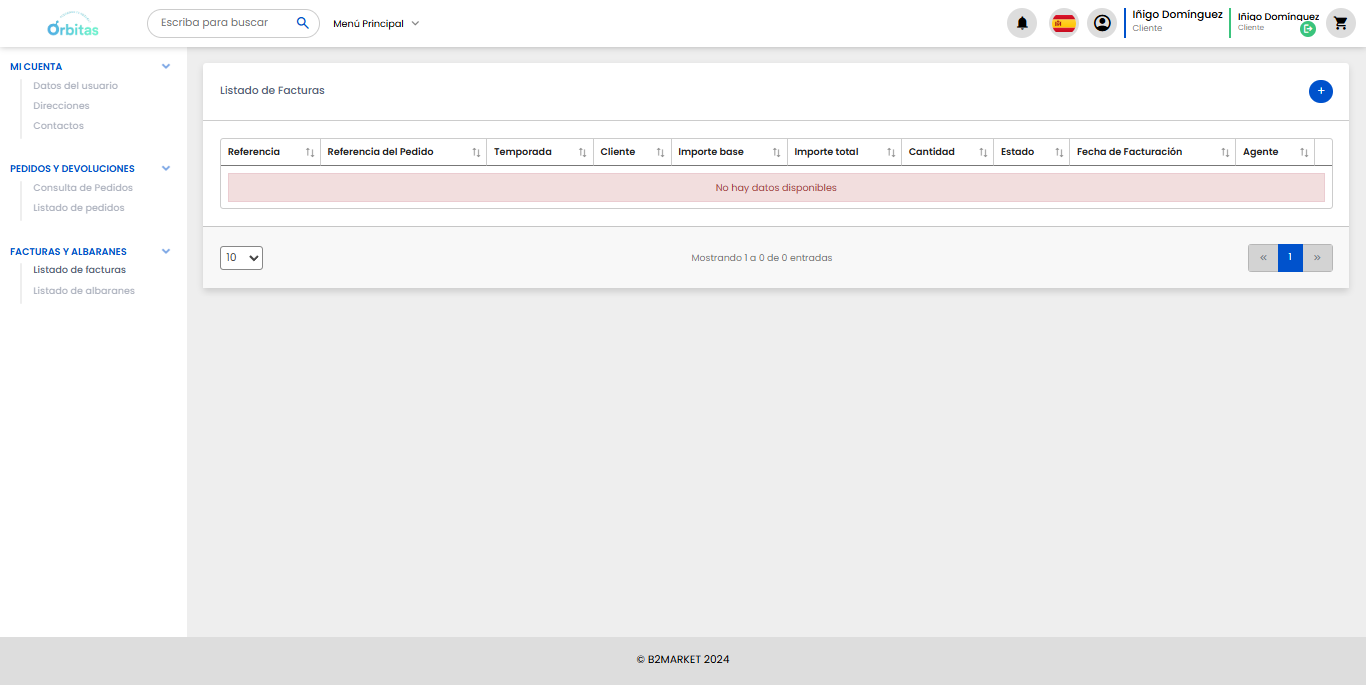This screenshot has width=1366, height=685.
Task: Collapse the PEDIDOS Y DEVOLUCIONES section
Action: click(x=166, y=169)
